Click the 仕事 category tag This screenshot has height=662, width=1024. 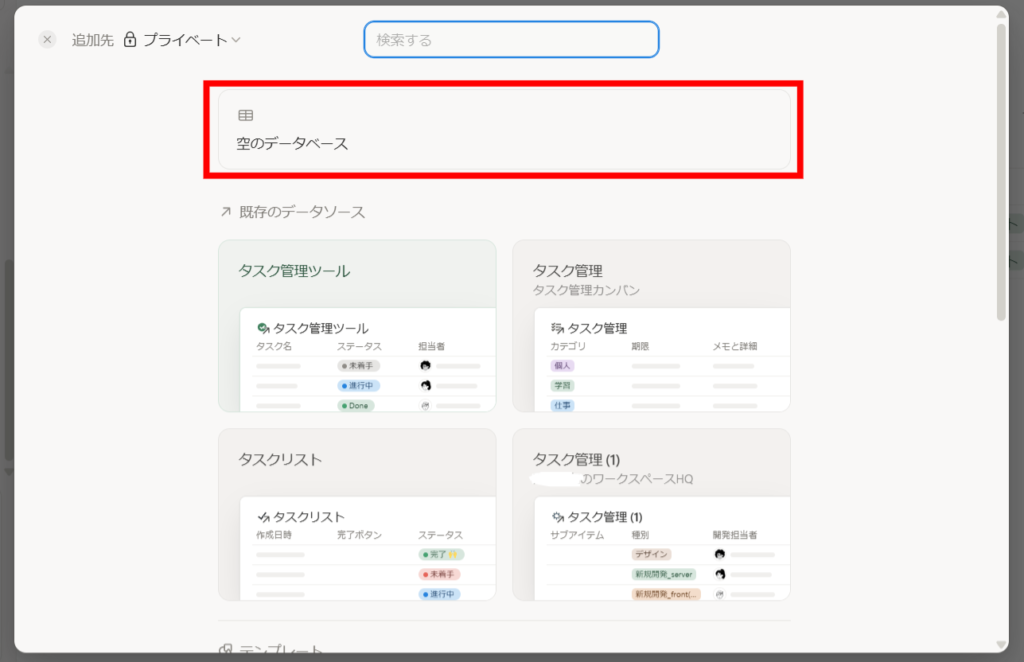coord(562,405)
